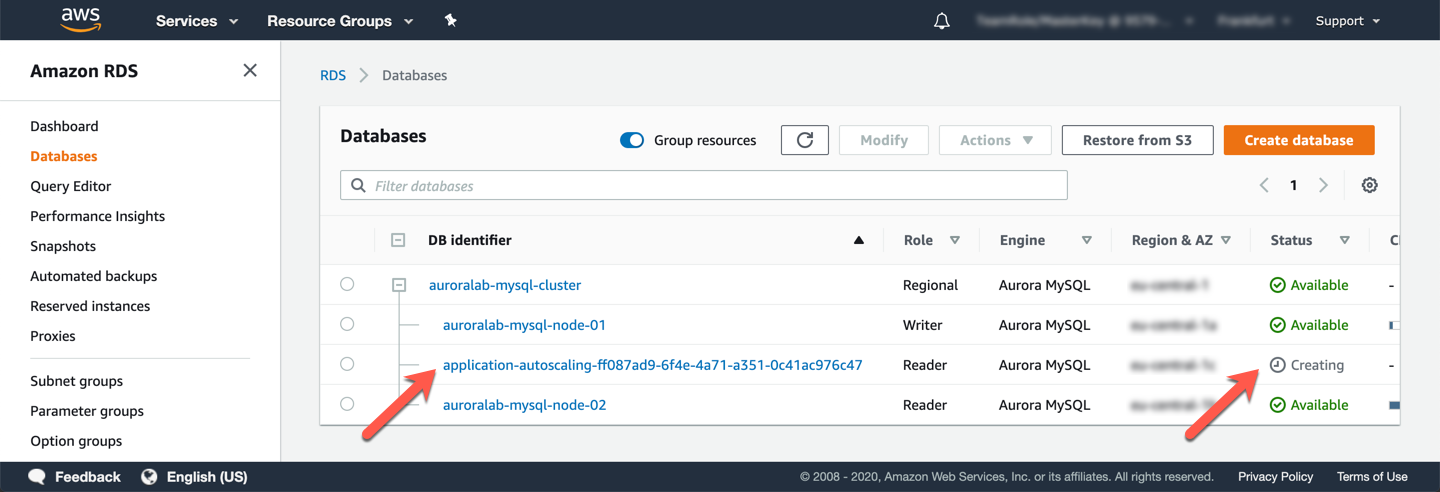Open auroralab-mysql-node-01 link
The width and height of the screenshot is (1440, 492).
click(x=524, y=325)
